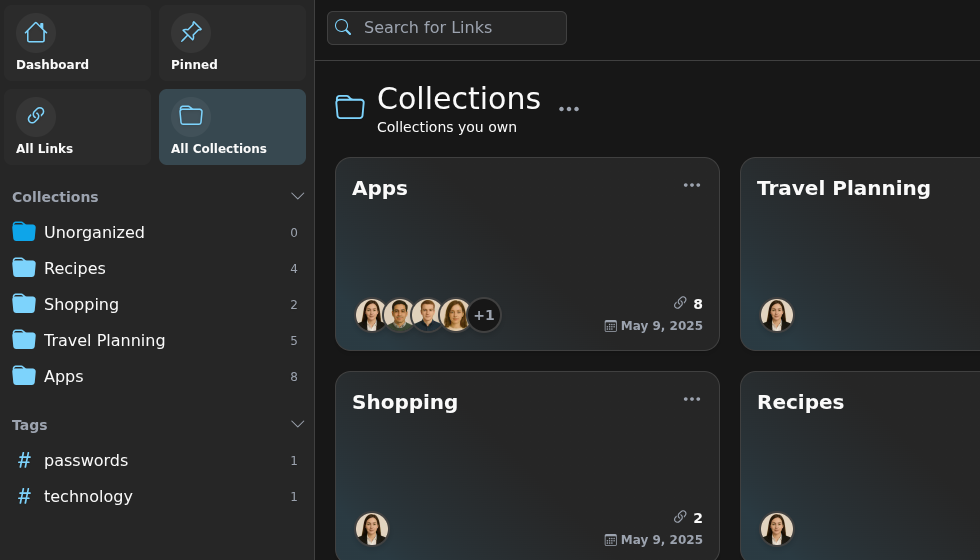Go to Pinned links
980x560 pixels.
232,42
